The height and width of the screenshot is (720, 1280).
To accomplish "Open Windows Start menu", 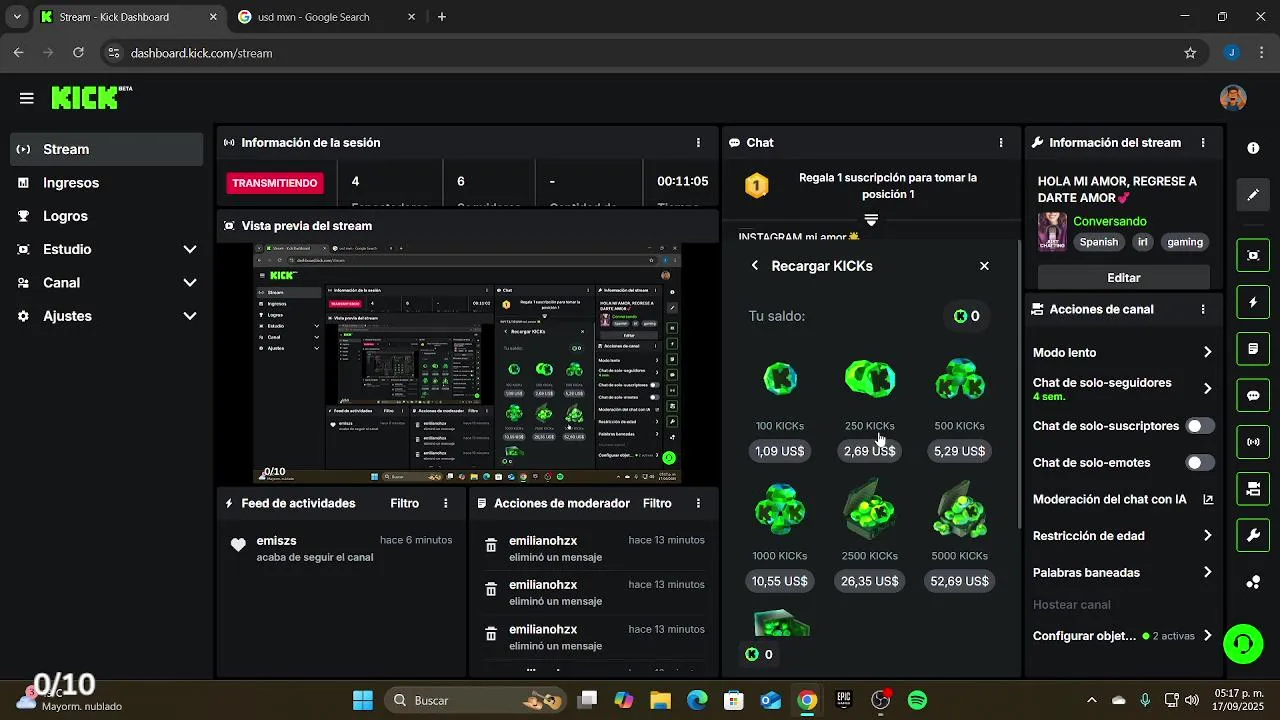I will click(x=363, y=701).
